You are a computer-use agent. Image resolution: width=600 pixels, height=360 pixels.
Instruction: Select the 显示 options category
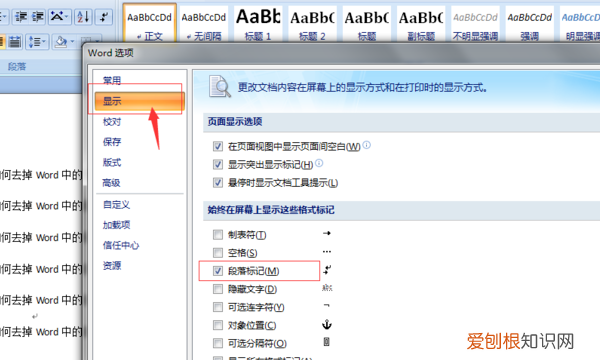[139, 101]
